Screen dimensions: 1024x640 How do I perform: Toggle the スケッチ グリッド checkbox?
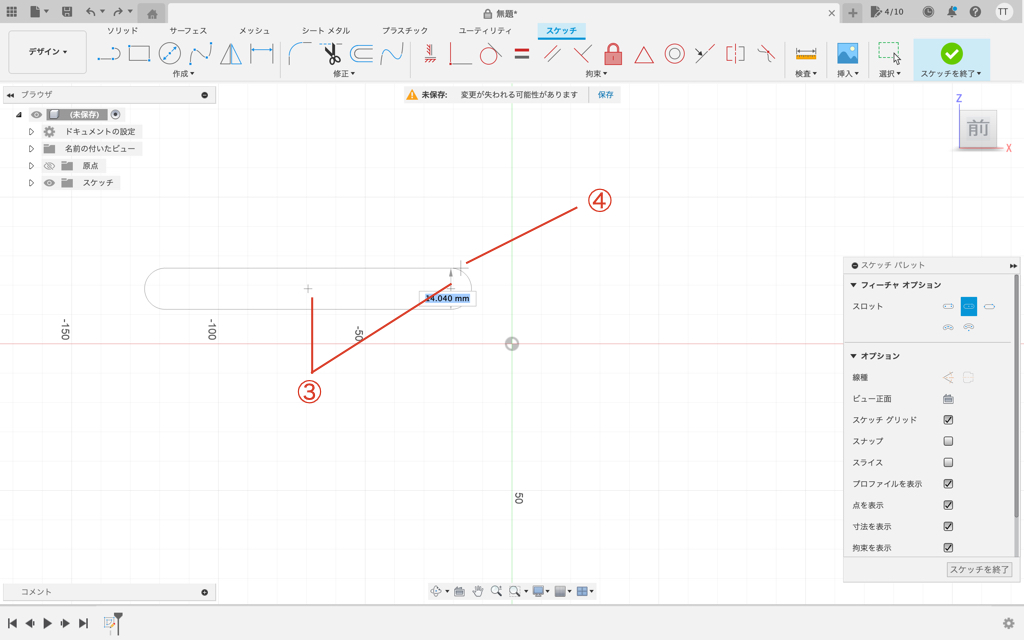(948, 420)
